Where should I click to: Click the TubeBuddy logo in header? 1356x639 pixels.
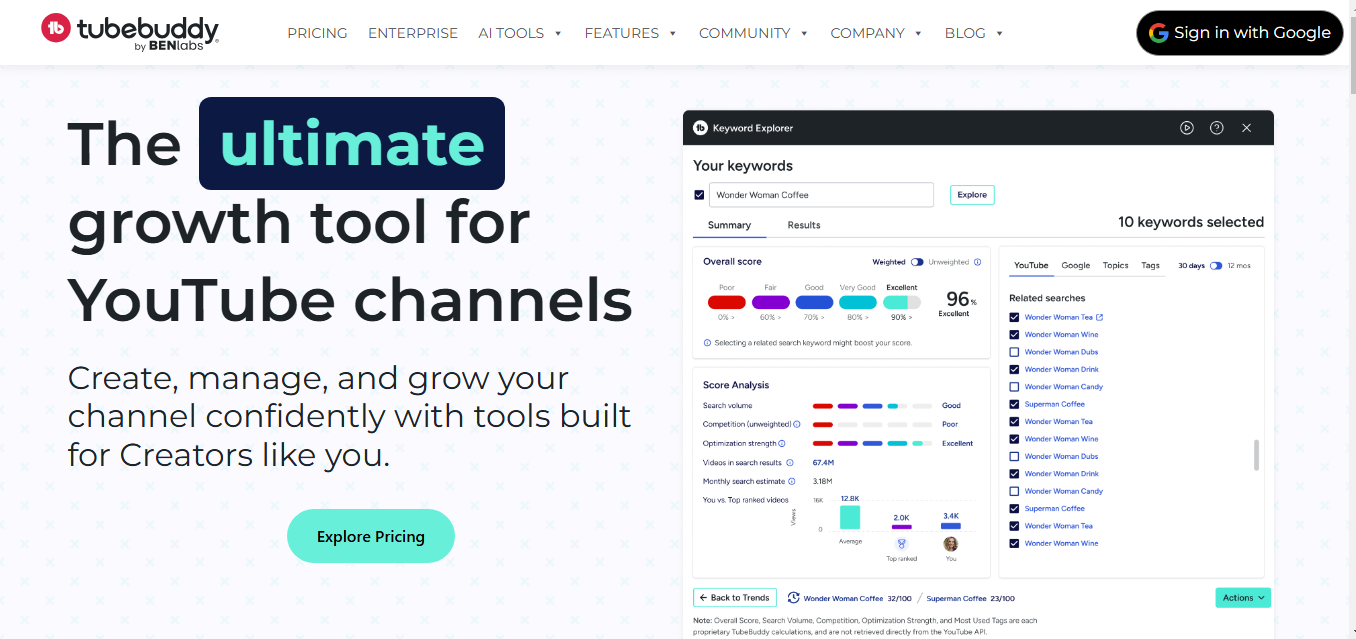click(x=130, y=32)
